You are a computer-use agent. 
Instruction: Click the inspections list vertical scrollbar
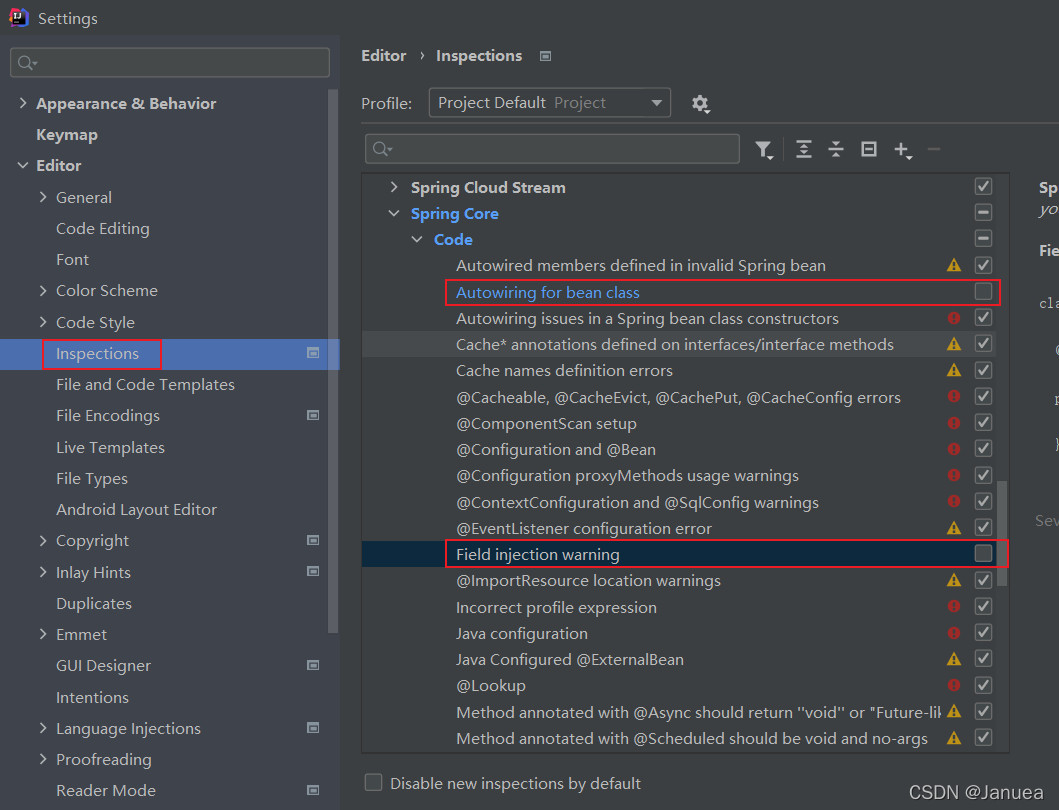[x=1002, y=533]
